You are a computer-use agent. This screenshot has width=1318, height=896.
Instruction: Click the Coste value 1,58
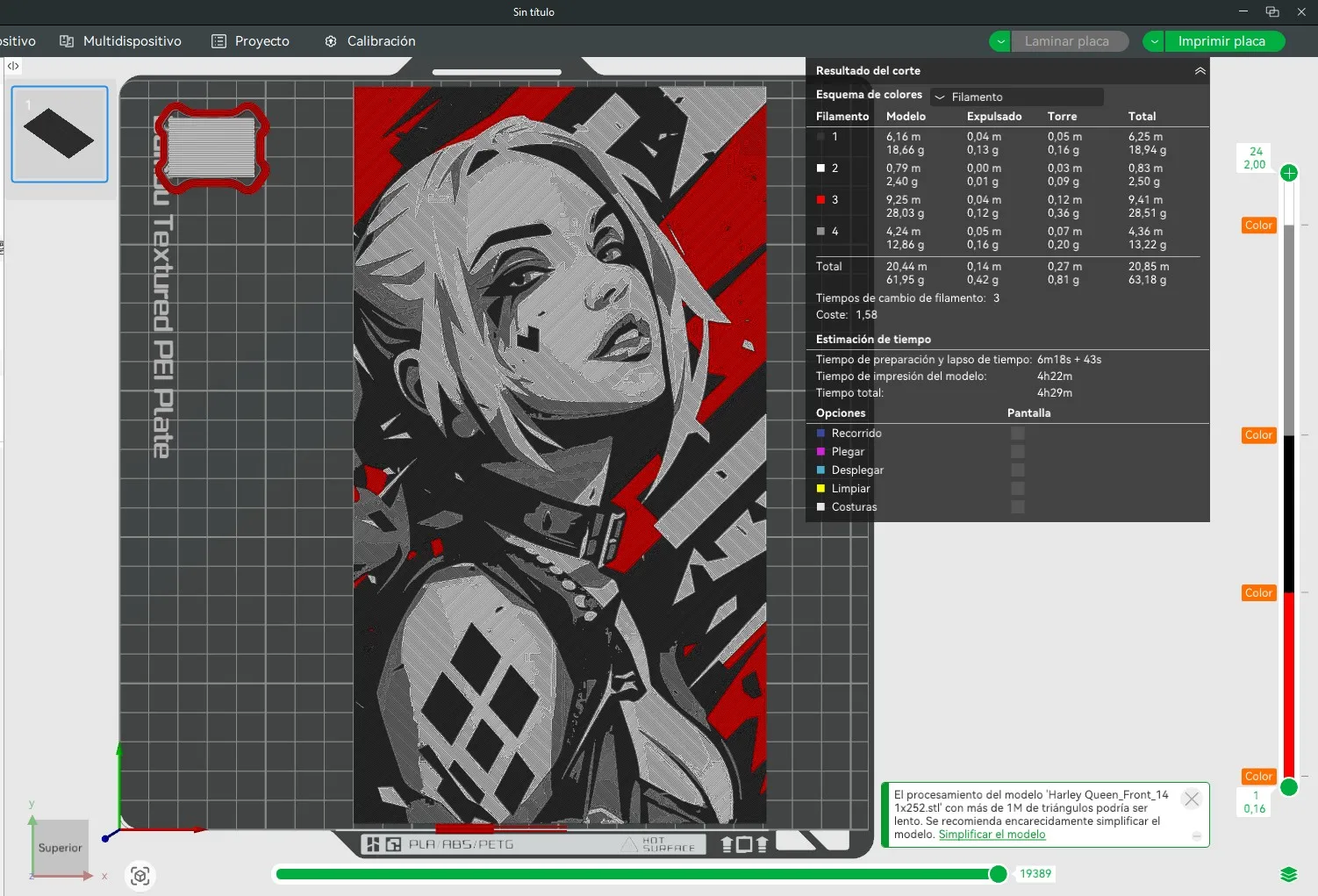(866, 315)
